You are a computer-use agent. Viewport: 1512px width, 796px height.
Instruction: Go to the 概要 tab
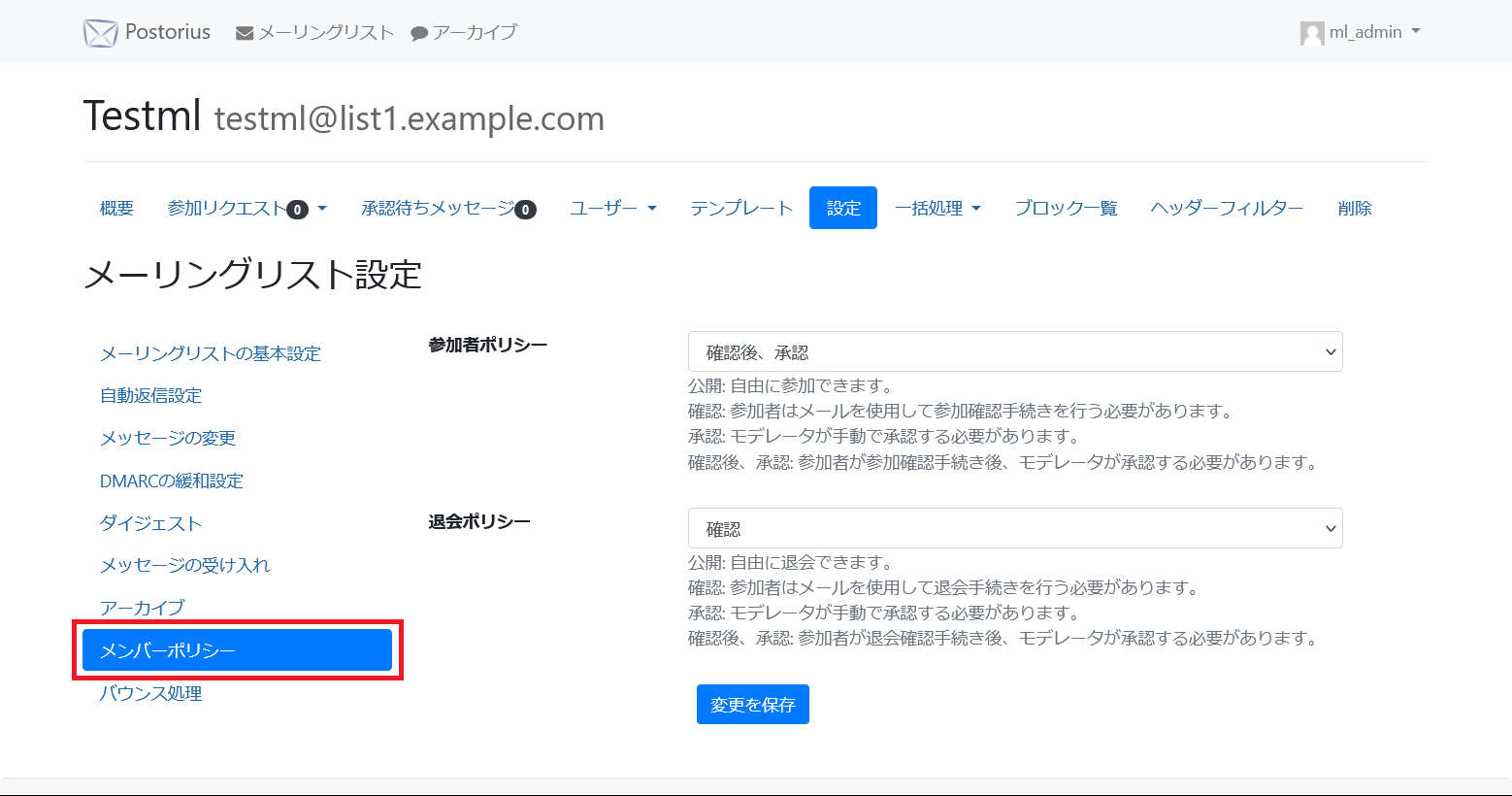click(x=116, y=208)
